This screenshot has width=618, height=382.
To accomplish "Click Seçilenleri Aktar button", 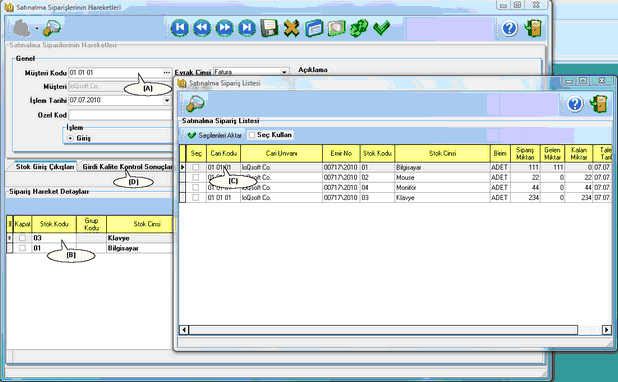I will [x=215, y=135].
